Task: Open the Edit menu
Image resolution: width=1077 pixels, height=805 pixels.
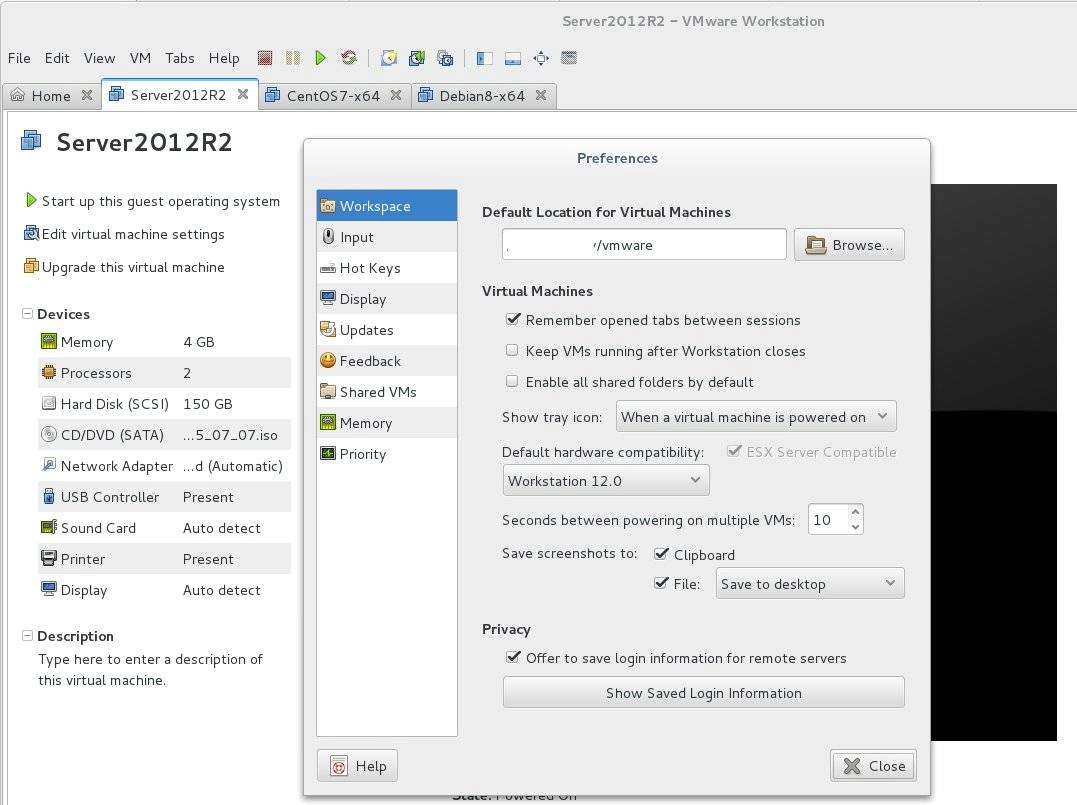Action: pyautogui.click(x=57, y=58)
